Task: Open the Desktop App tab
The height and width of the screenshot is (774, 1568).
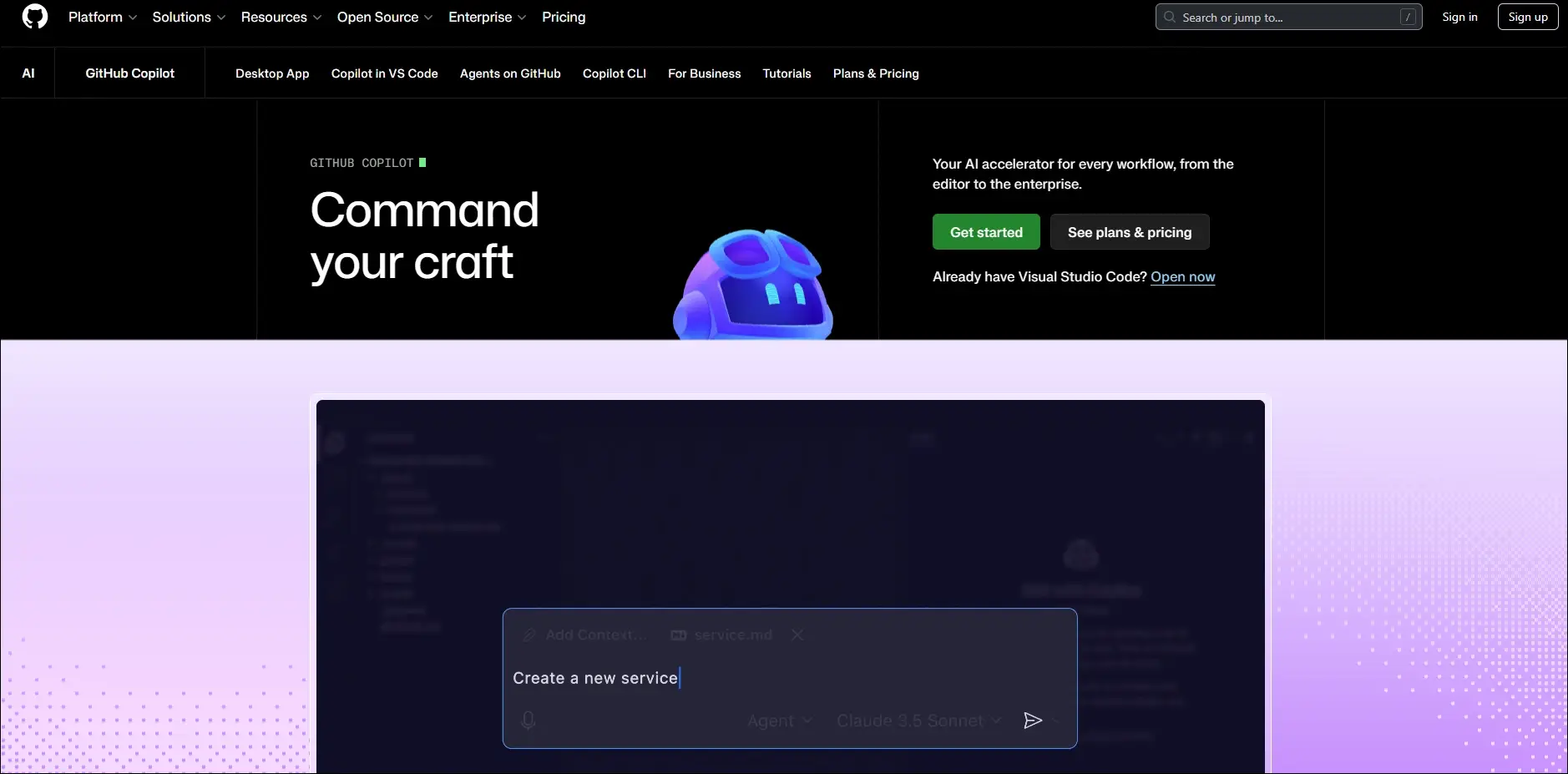Action: 272,73
